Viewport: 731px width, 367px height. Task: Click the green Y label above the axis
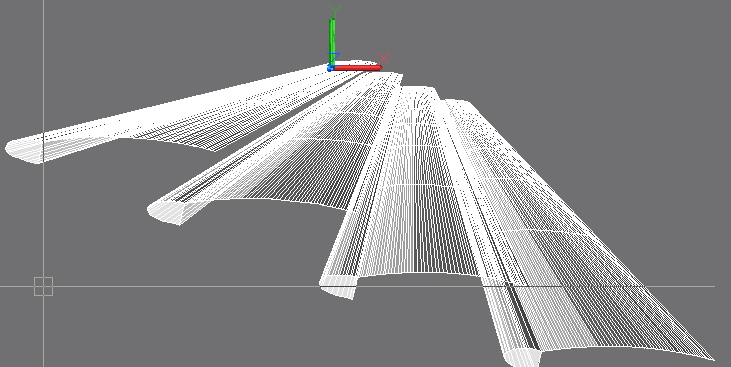(335, 10)
